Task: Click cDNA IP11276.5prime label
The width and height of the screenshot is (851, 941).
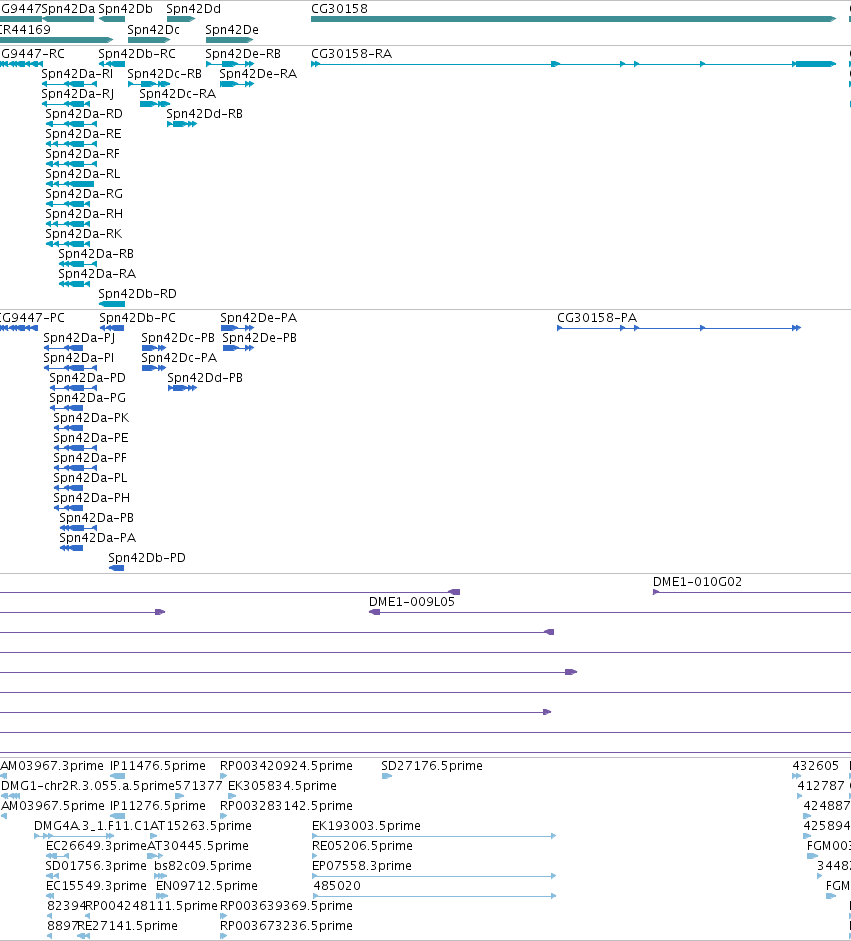Action: point(158,805)
